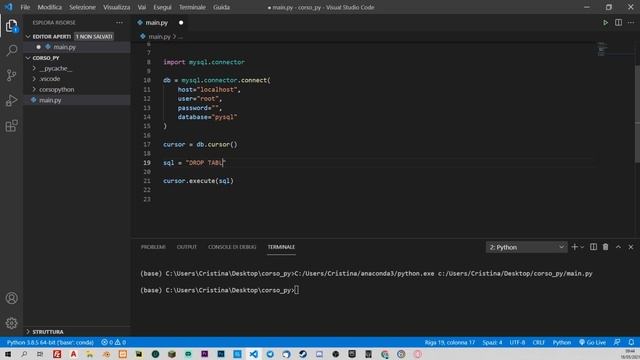Open the dropdown arrow next to new terminal
This screenshot has height=360, width=640.
[x=582, y=247]
